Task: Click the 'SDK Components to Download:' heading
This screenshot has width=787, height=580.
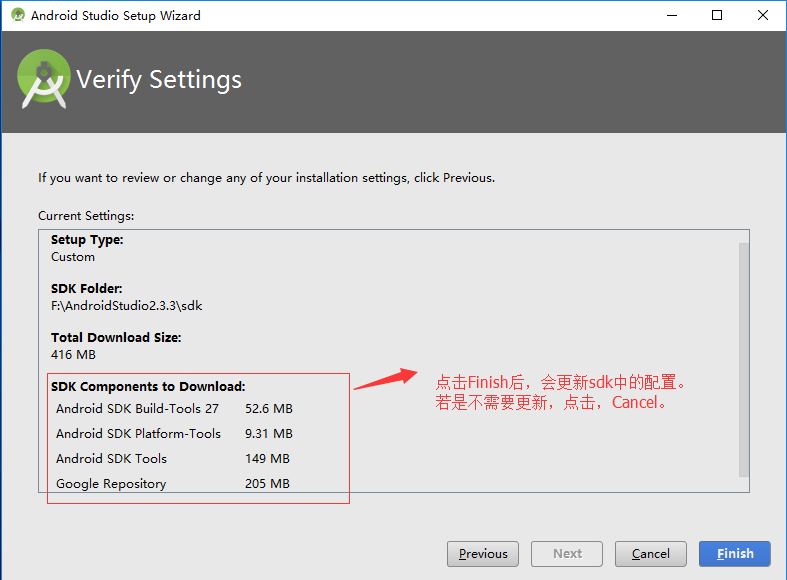Action: (x=148, y=387)
